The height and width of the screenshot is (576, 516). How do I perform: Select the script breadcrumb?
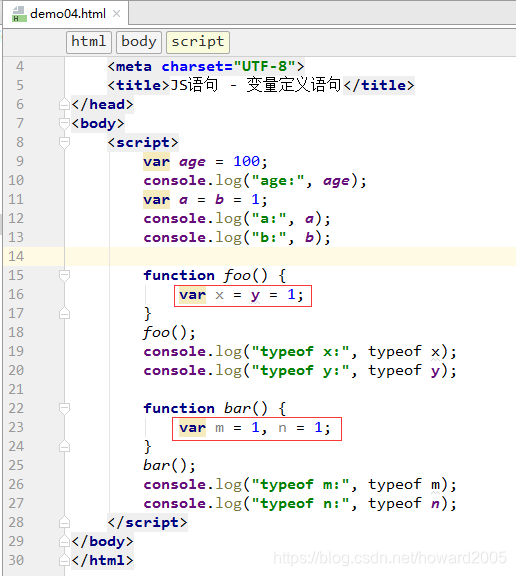(198, 42)
